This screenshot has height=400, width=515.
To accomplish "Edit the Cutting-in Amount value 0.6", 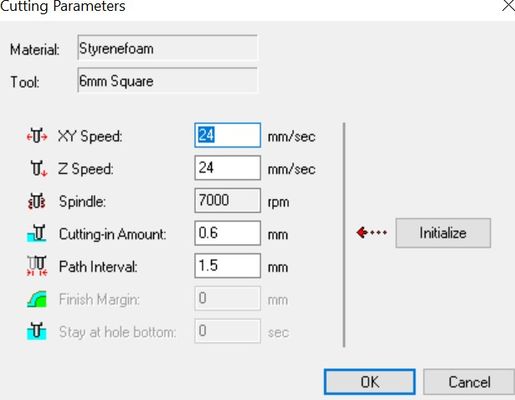I will 228,233.
